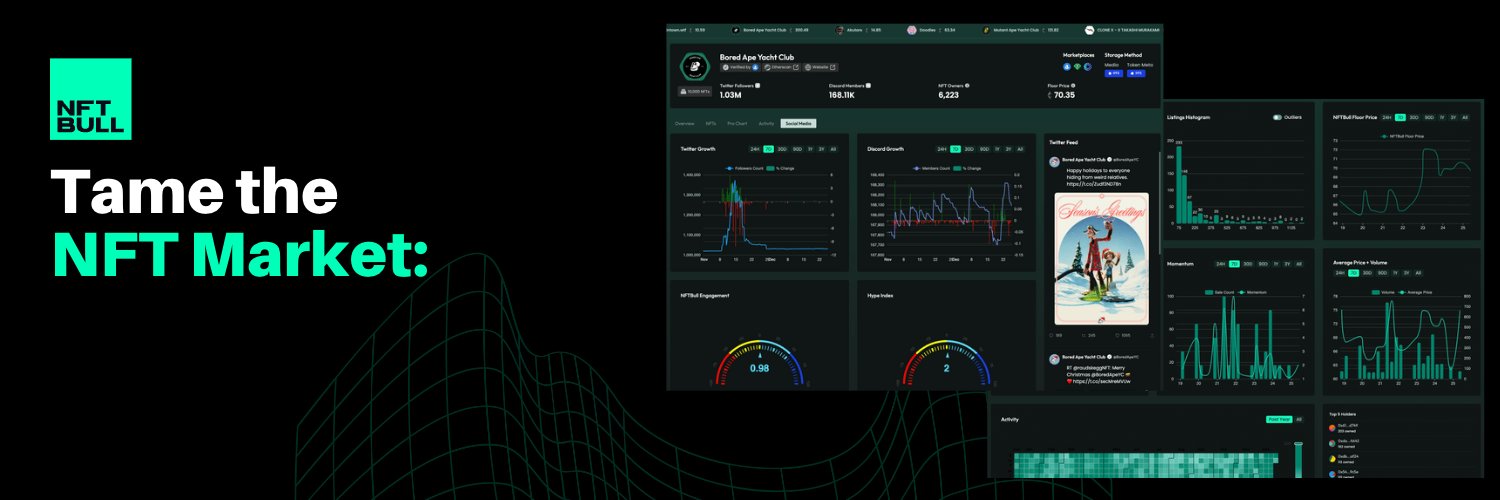
Task: Click the Discord Members checkbox icon
Action: pos(868,86)
